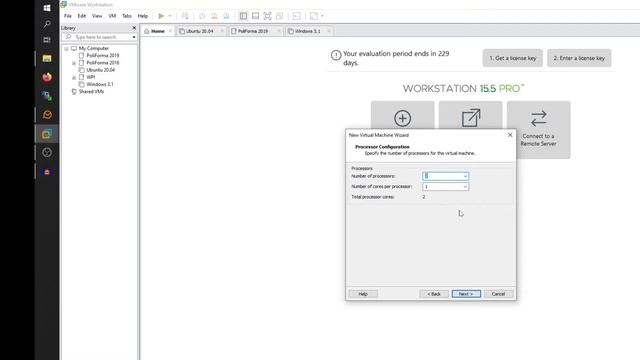Select WPI in the library tree

(90, 77)
